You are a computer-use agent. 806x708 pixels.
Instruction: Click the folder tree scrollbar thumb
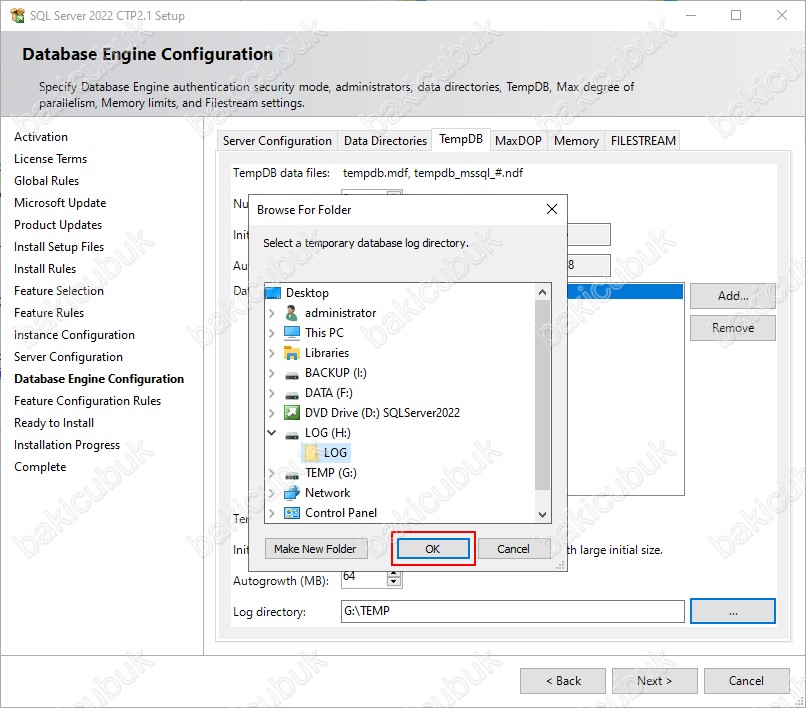click(542, 395)
